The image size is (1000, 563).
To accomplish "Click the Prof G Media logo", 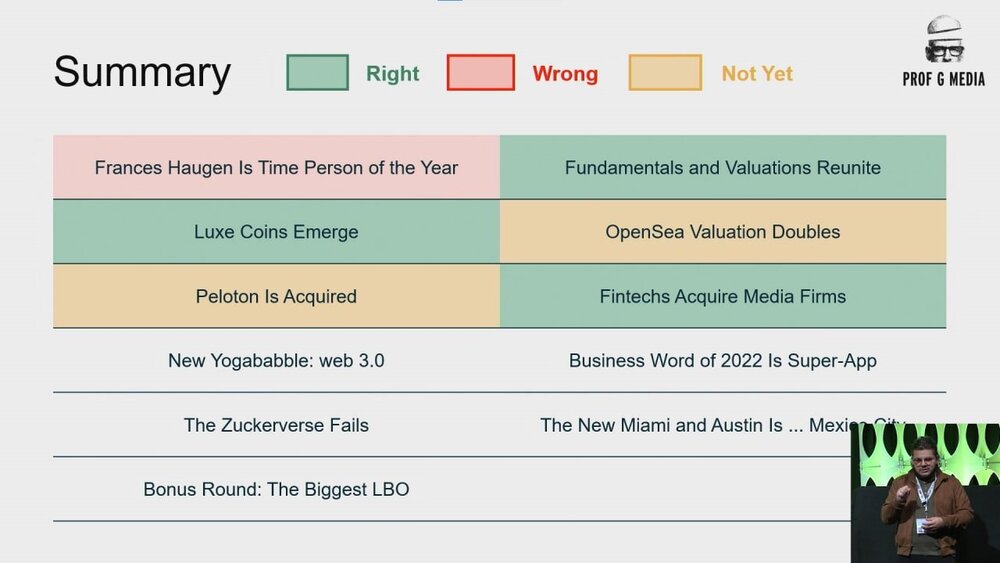I will (942, 52).
